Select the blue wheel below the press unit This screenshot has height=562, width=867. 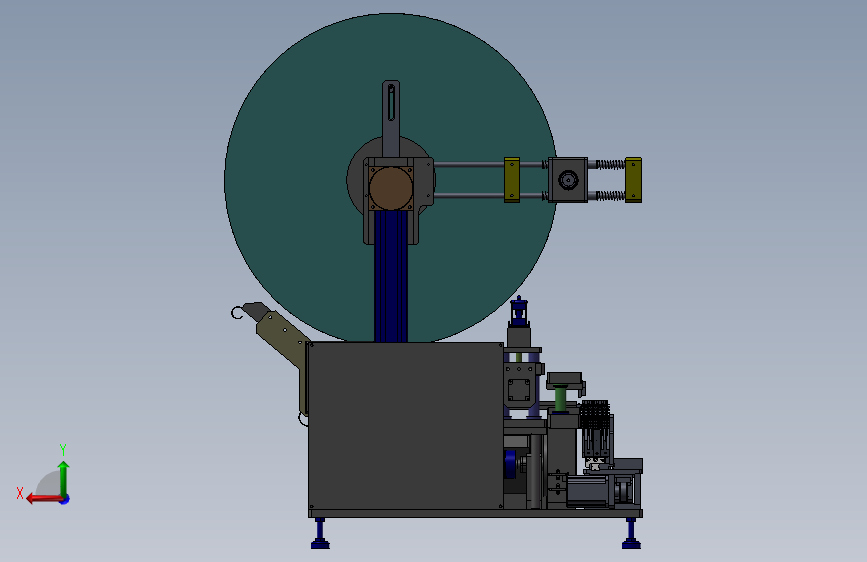510,465
